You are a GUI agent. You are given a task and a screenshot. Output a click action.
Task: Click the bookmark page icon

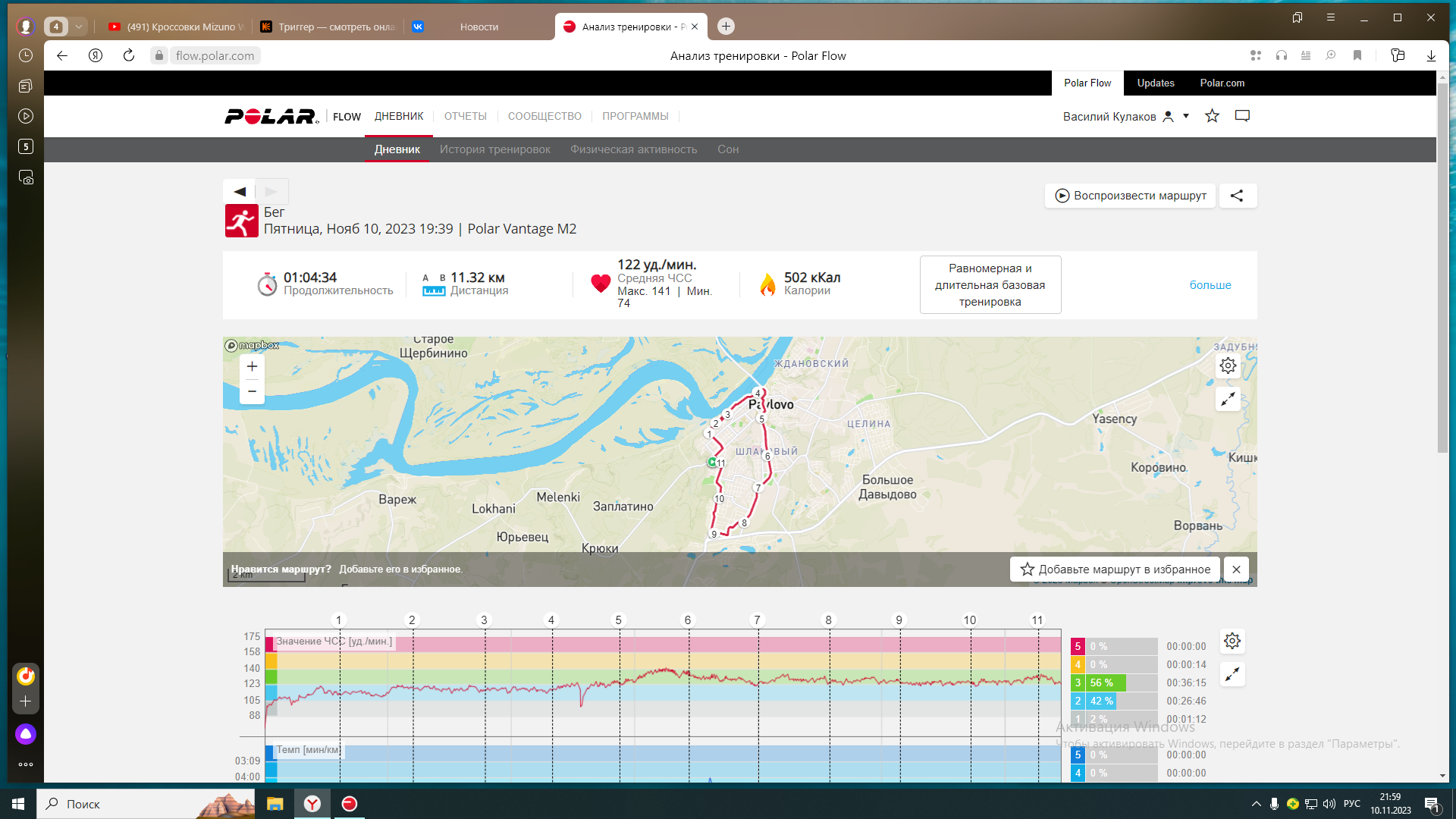pyautogui.click(x=1357, y=55)
